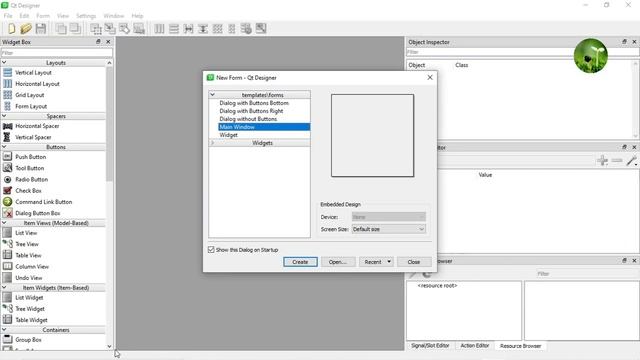
Task: Click the New form toolbar icon
Action: tap(11, 29)
